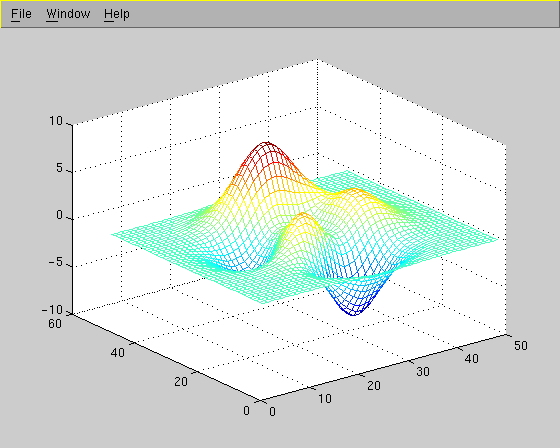
Task: Click the x-axis label 10
Action: [325, 398]
